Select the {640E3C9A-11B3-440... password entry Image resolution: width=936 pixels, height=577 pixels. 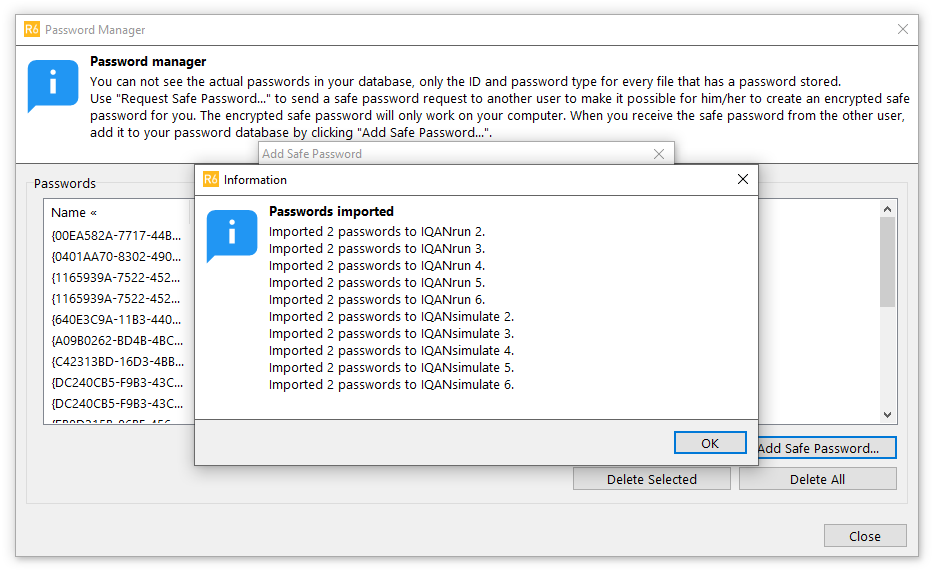[116, 320]
